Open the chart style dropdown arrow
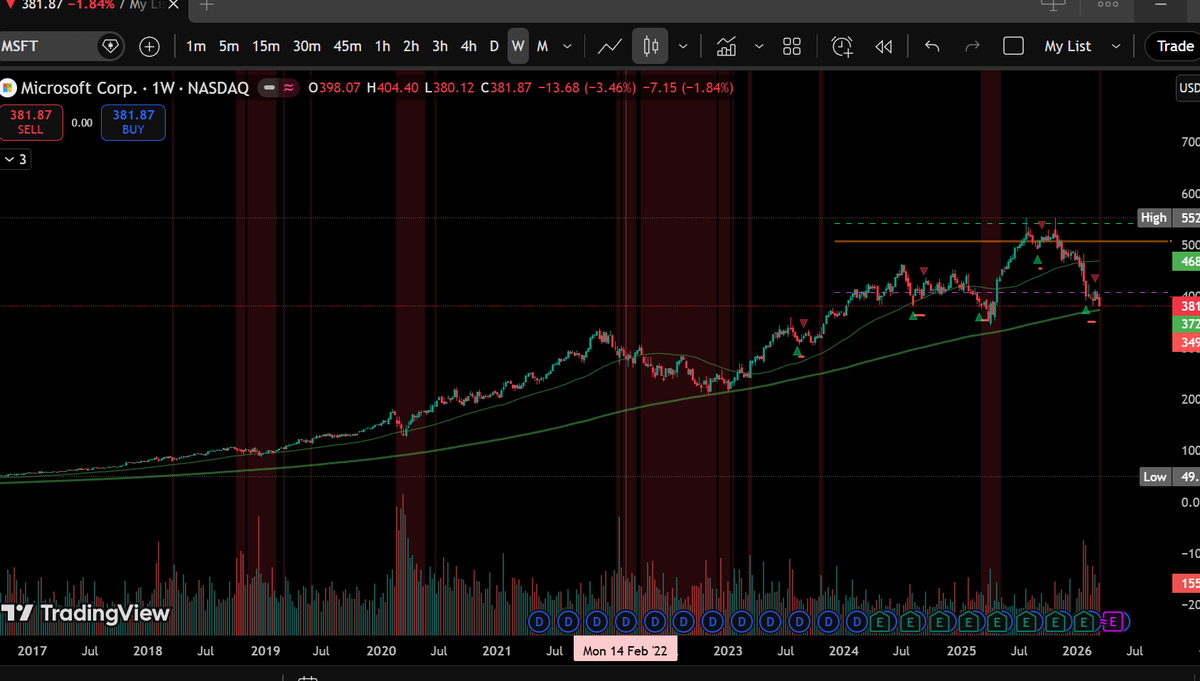This screenshot has width=1200, height=681. tap(683, 46)
